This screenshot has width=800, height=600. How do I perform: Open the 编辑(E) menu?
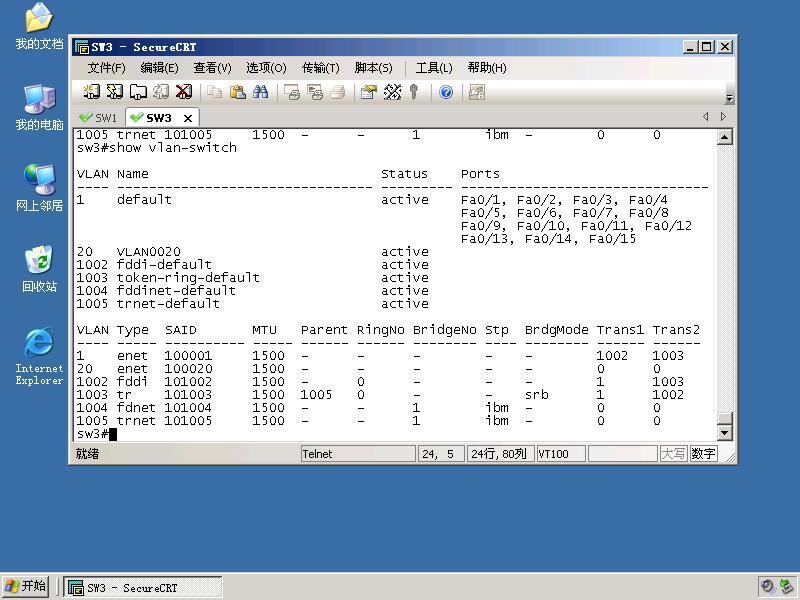(x=160, y=68)
